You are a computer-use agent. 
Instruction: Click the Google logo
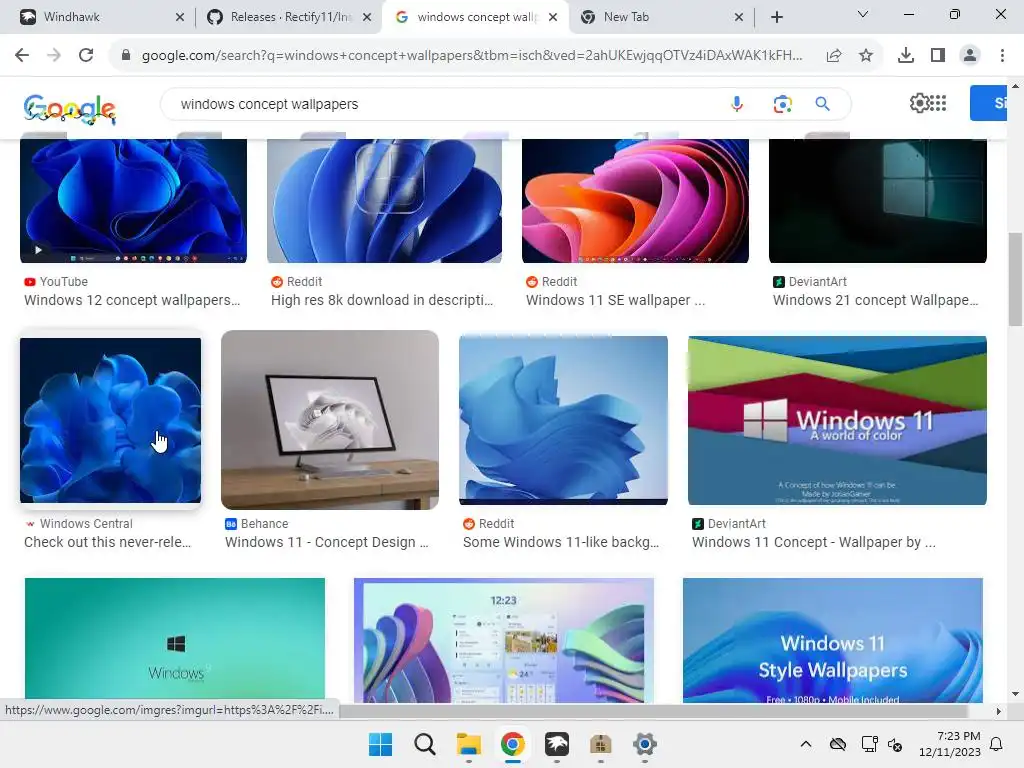tap(70, 108)
